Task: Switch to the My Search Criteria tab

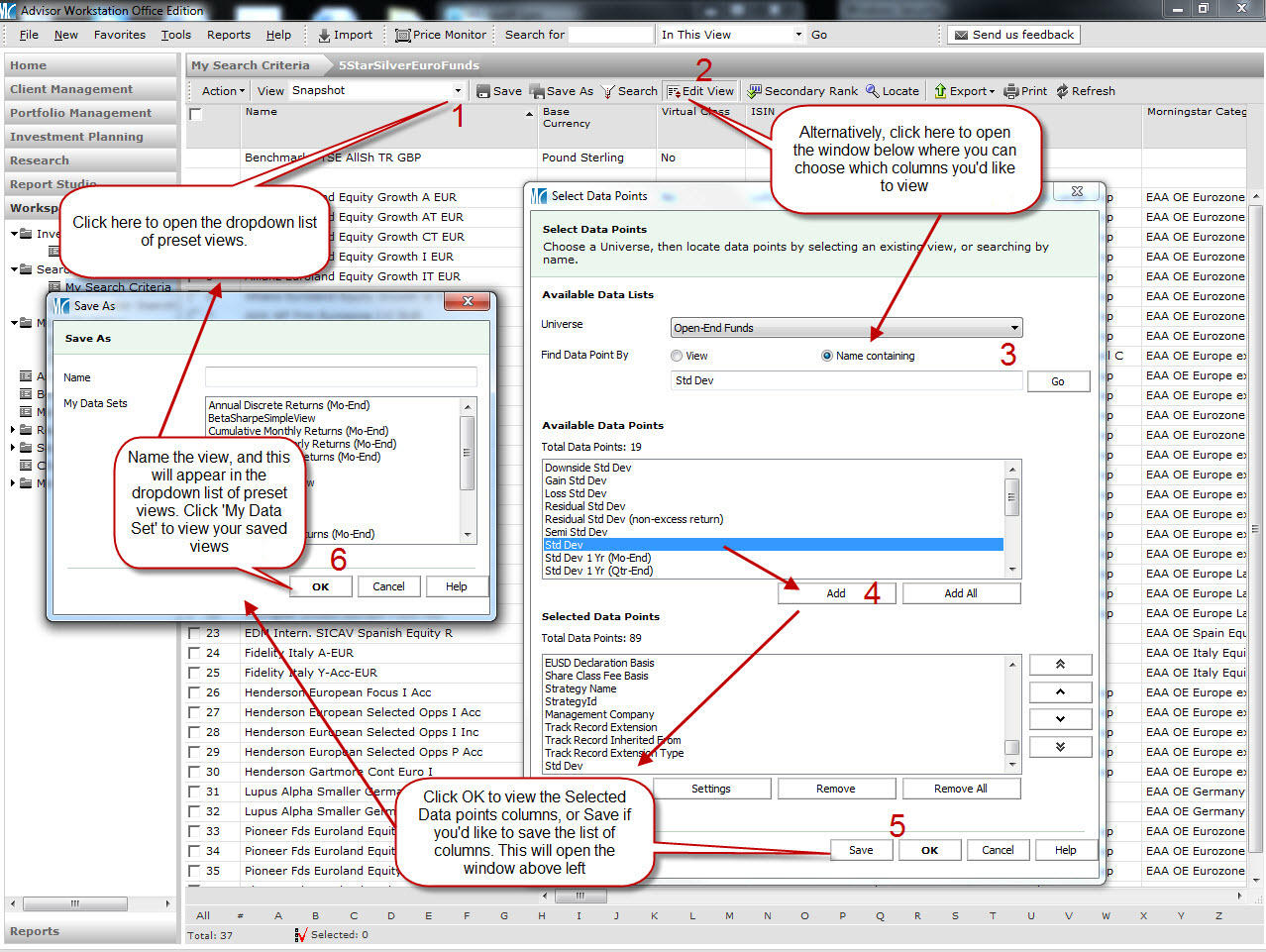Action: click(250, 65)
